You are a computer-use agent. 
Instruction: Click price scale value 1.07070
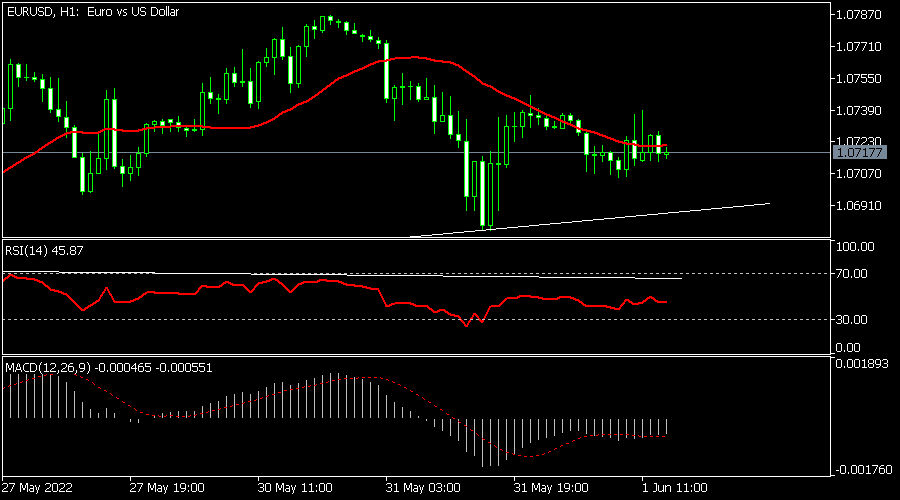(859, 173)
